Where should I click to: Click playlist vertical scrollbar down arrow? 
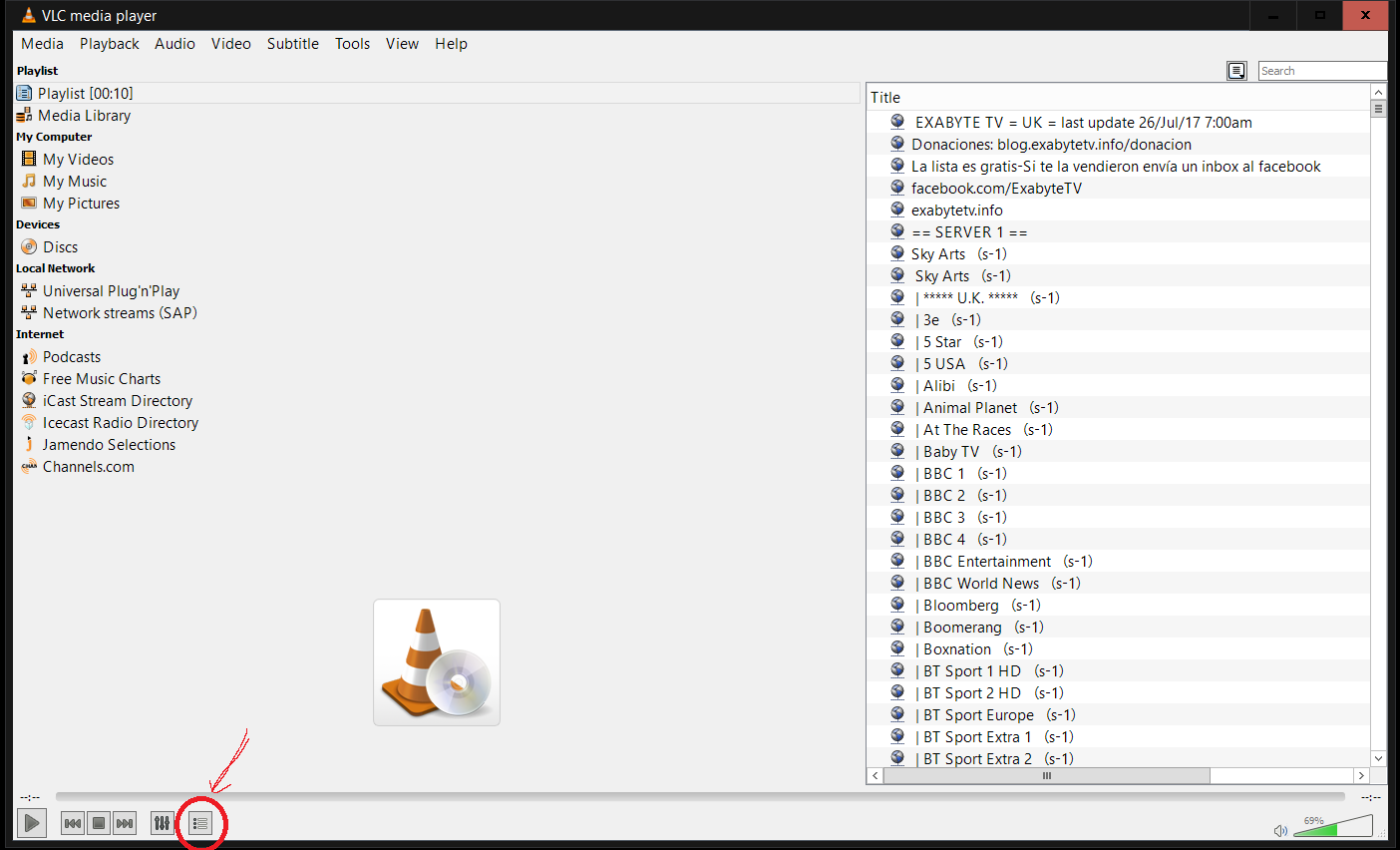(x=1379, y=758)
